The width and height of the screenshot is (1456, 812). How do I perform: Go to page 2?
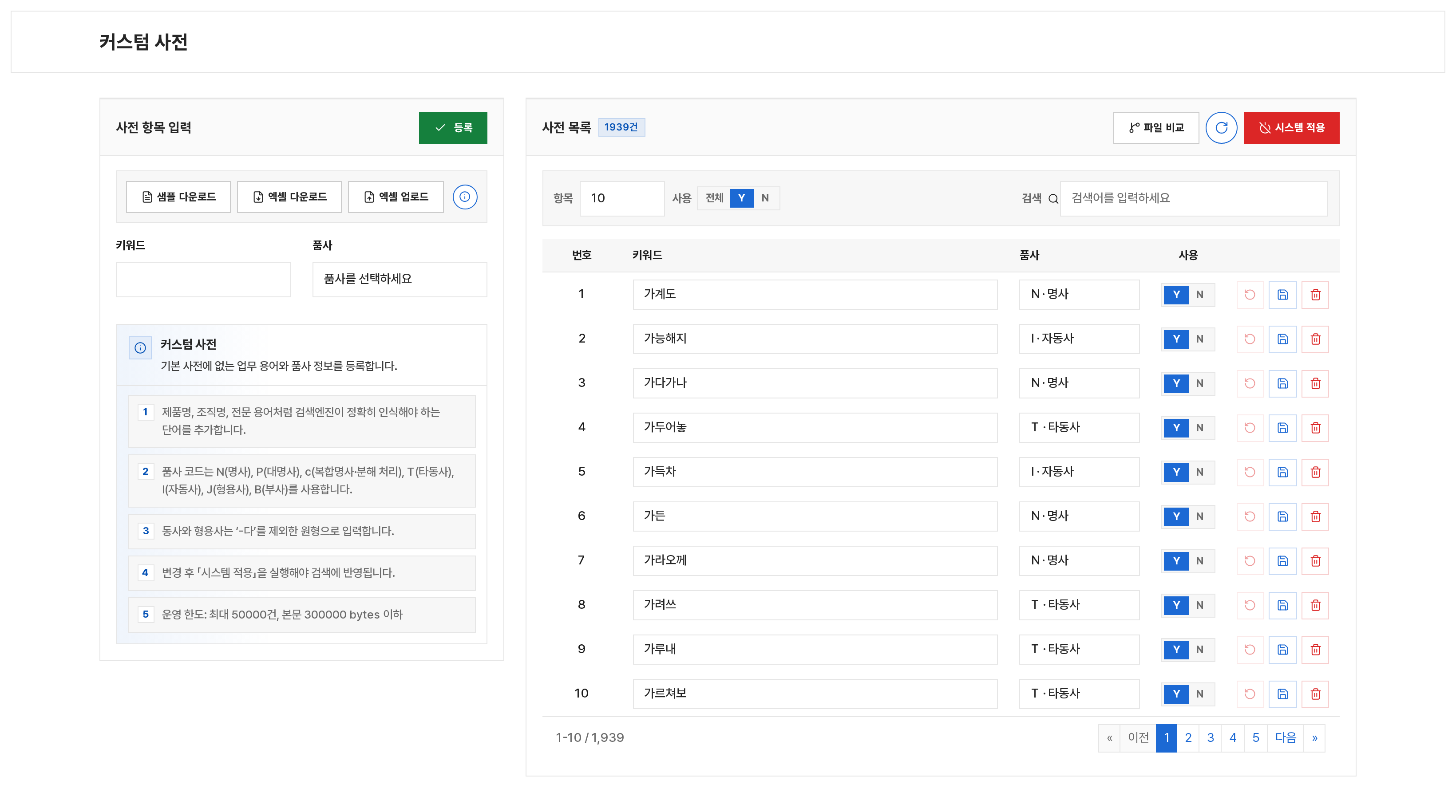point(1188,738)
